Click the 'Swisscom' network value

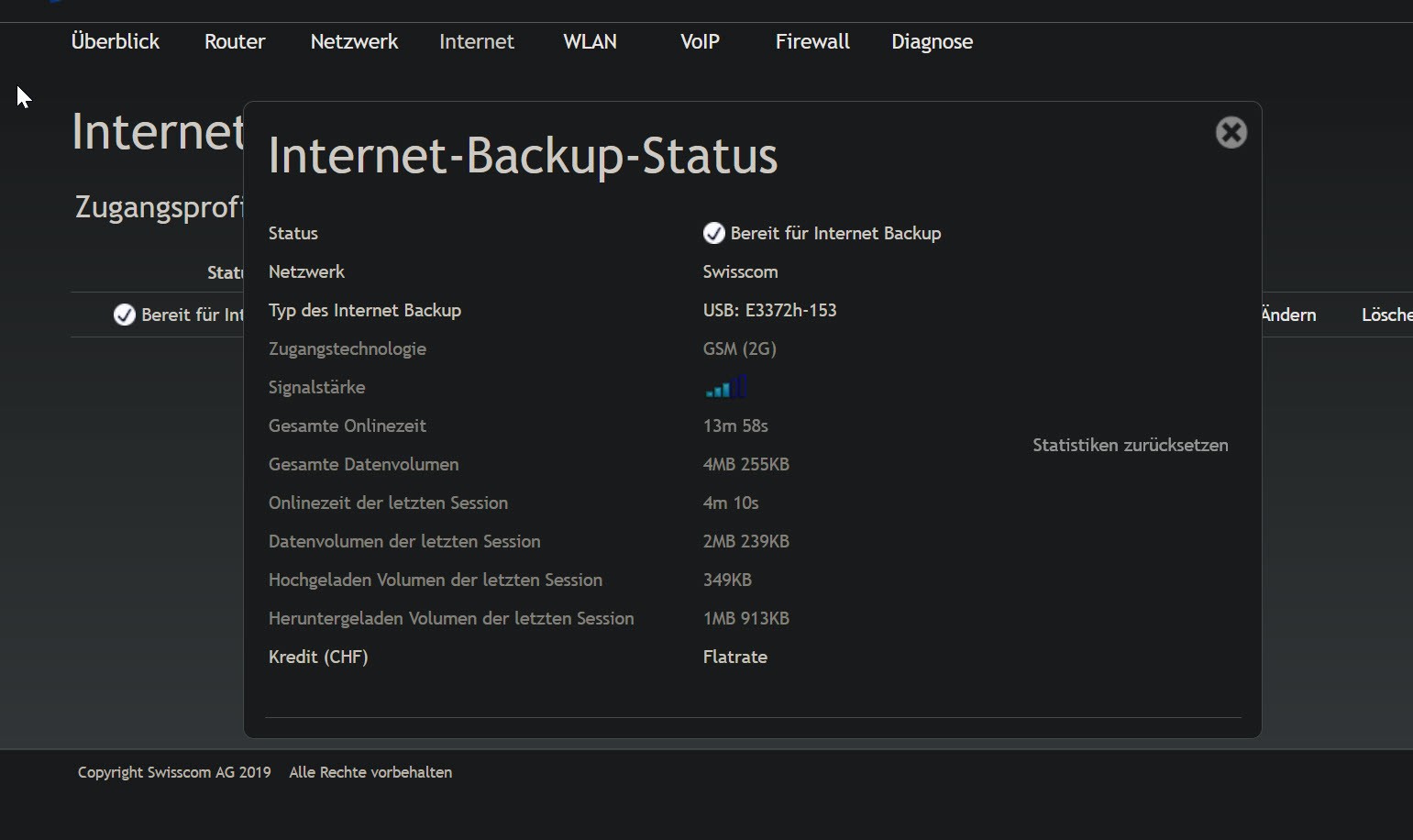point(740,272)
